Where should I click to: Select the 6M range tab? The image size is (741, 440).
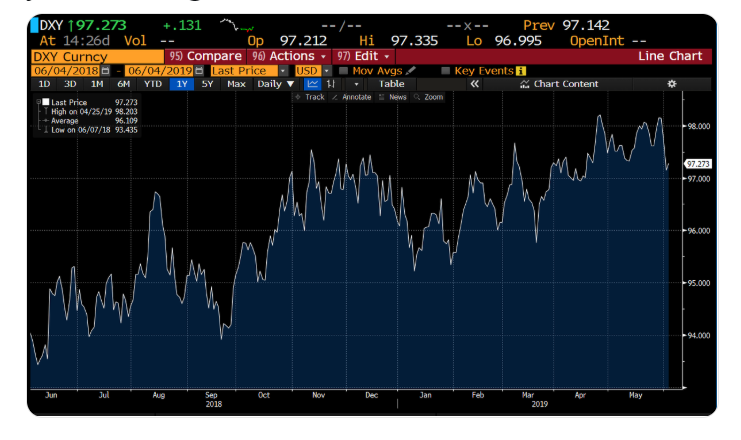pos(123,84)
